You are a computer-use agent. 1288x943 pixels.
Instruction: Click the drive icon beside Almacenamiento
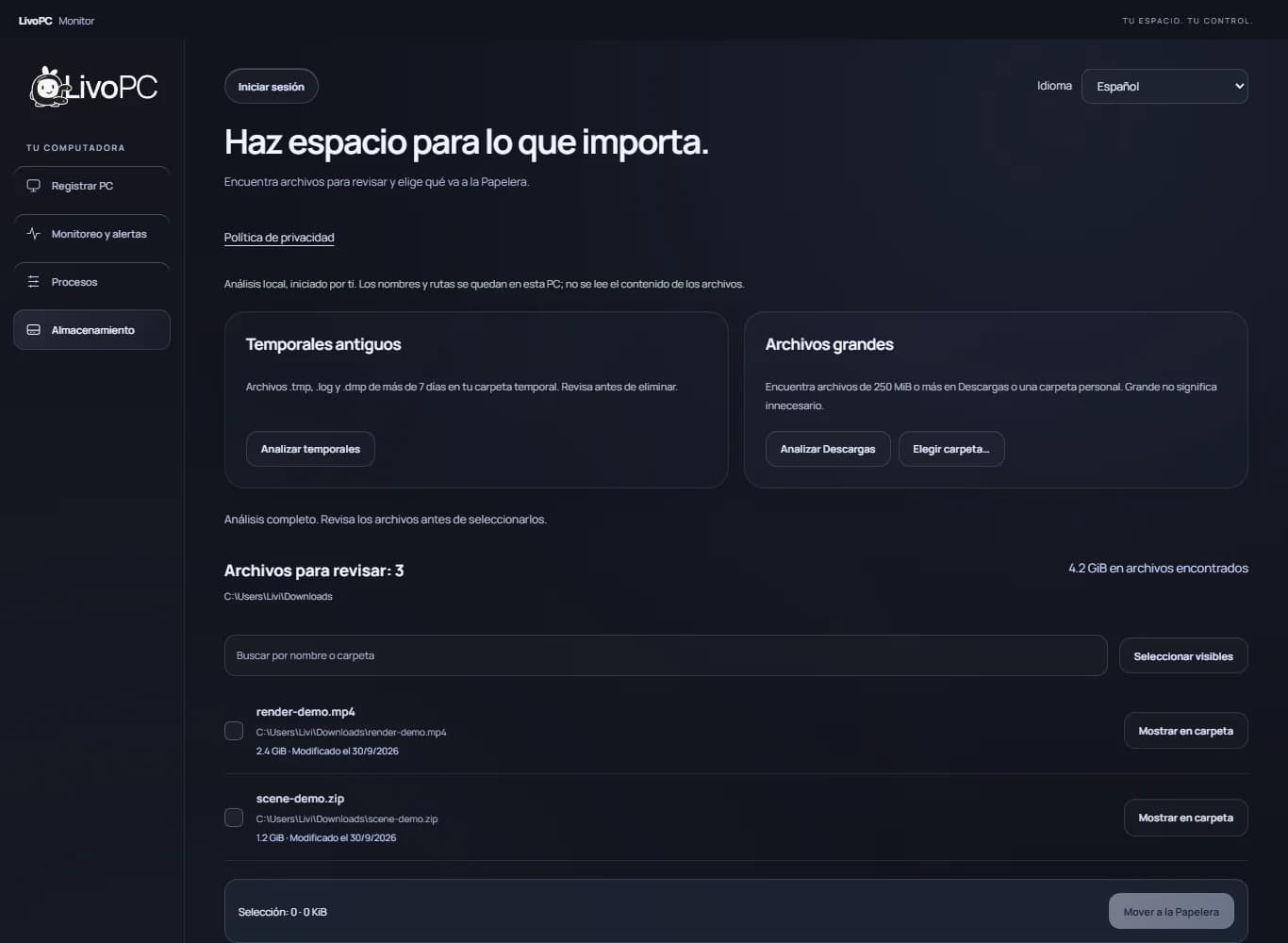(34, 330)
